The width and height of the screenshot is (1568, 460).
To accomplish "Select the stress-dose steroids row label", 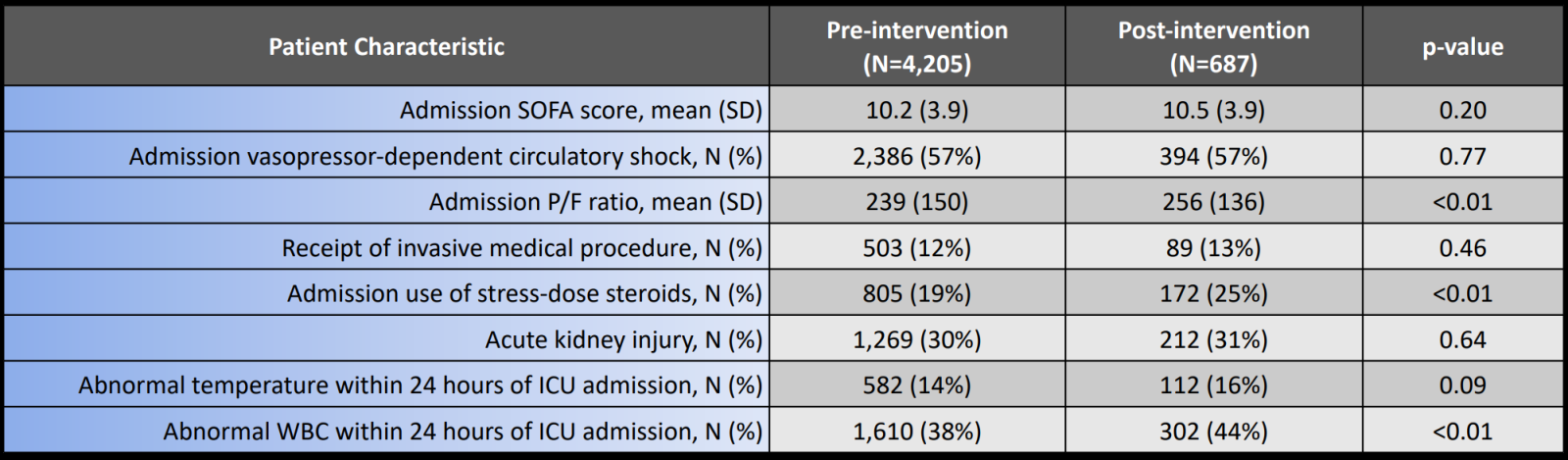I will pos(524,293).
